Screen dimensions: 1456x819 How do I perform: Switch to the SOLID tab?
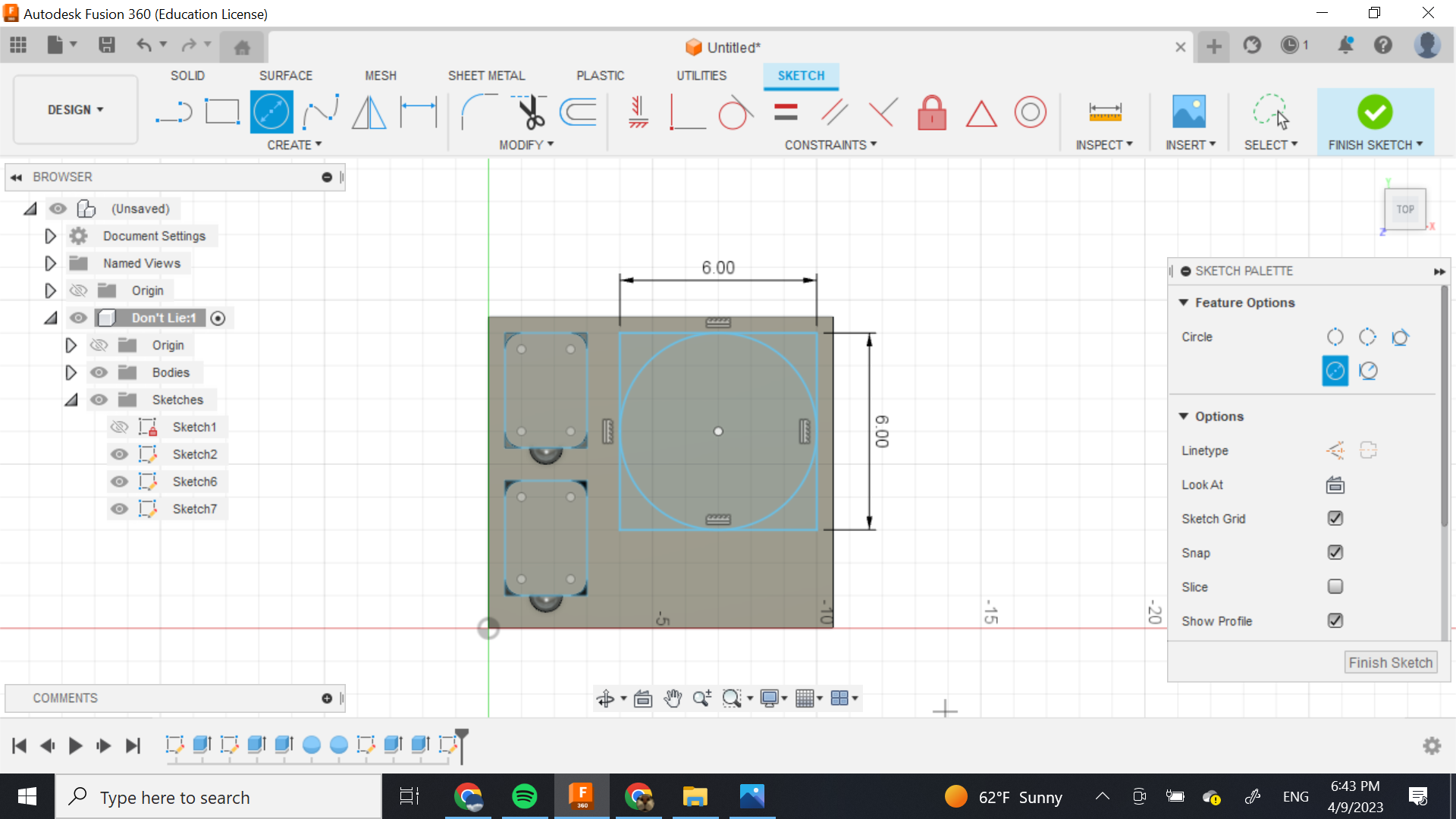187,76
